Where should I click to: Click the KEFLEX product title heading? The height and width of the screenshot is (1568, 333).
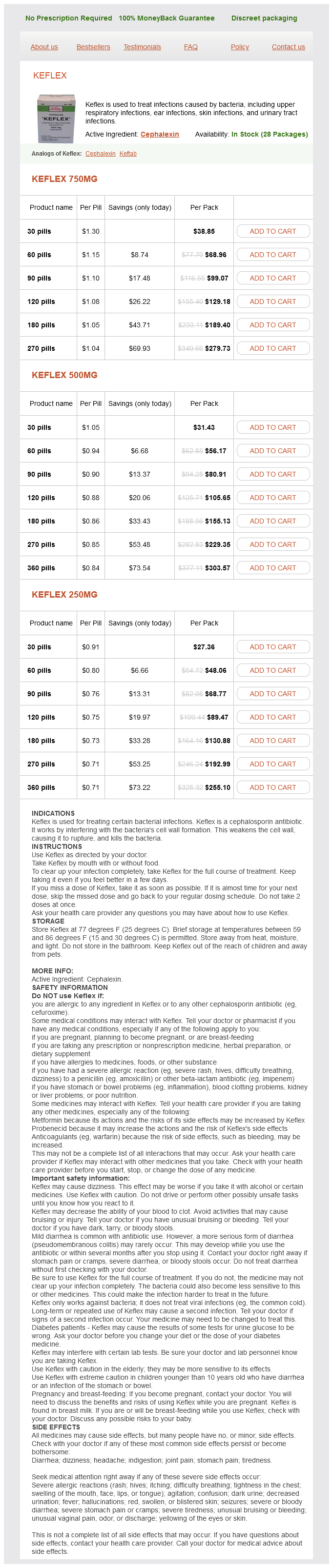50,76
